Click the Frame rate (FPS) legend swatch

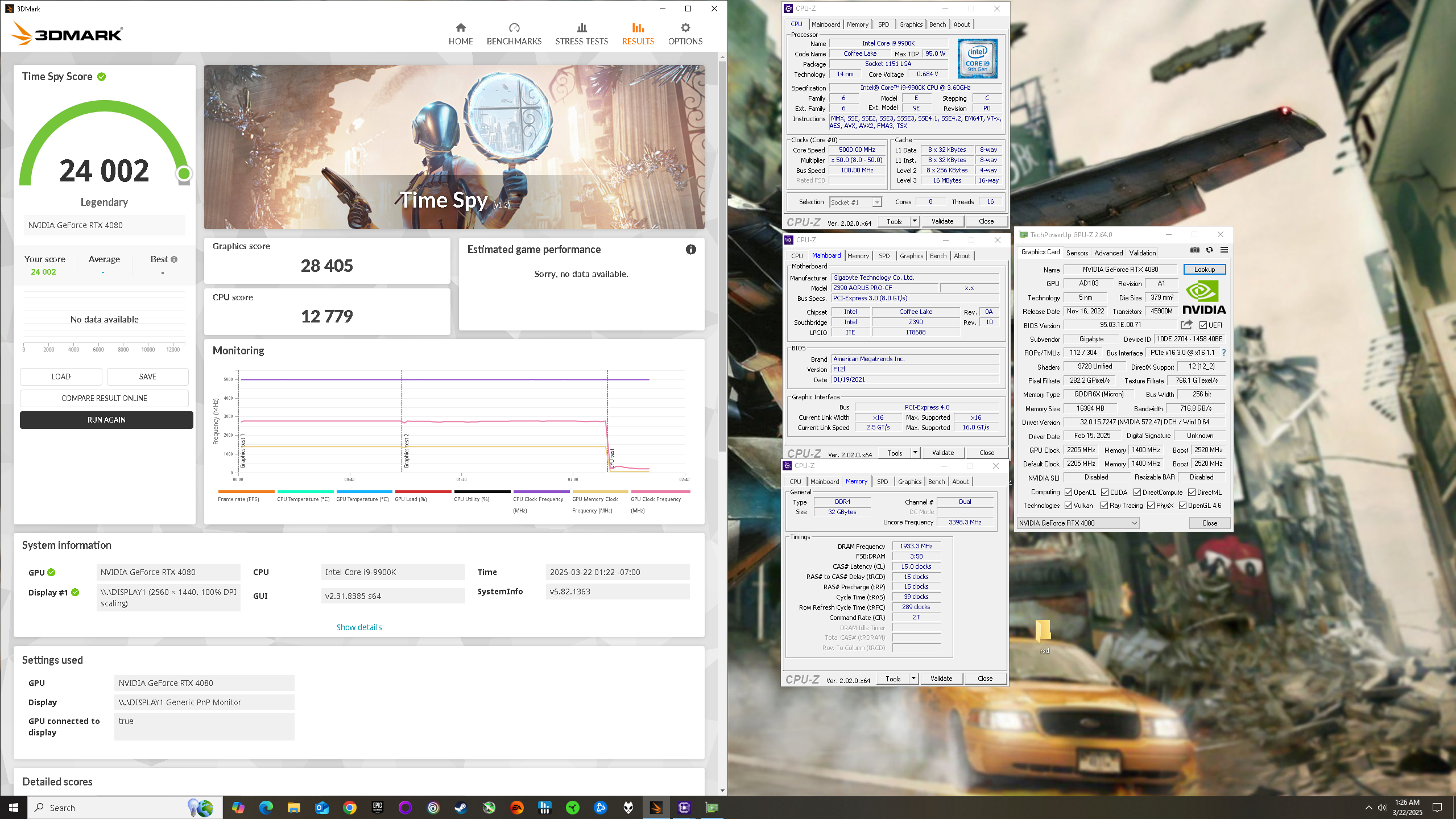pyautogui.click(x=246, y=491)
